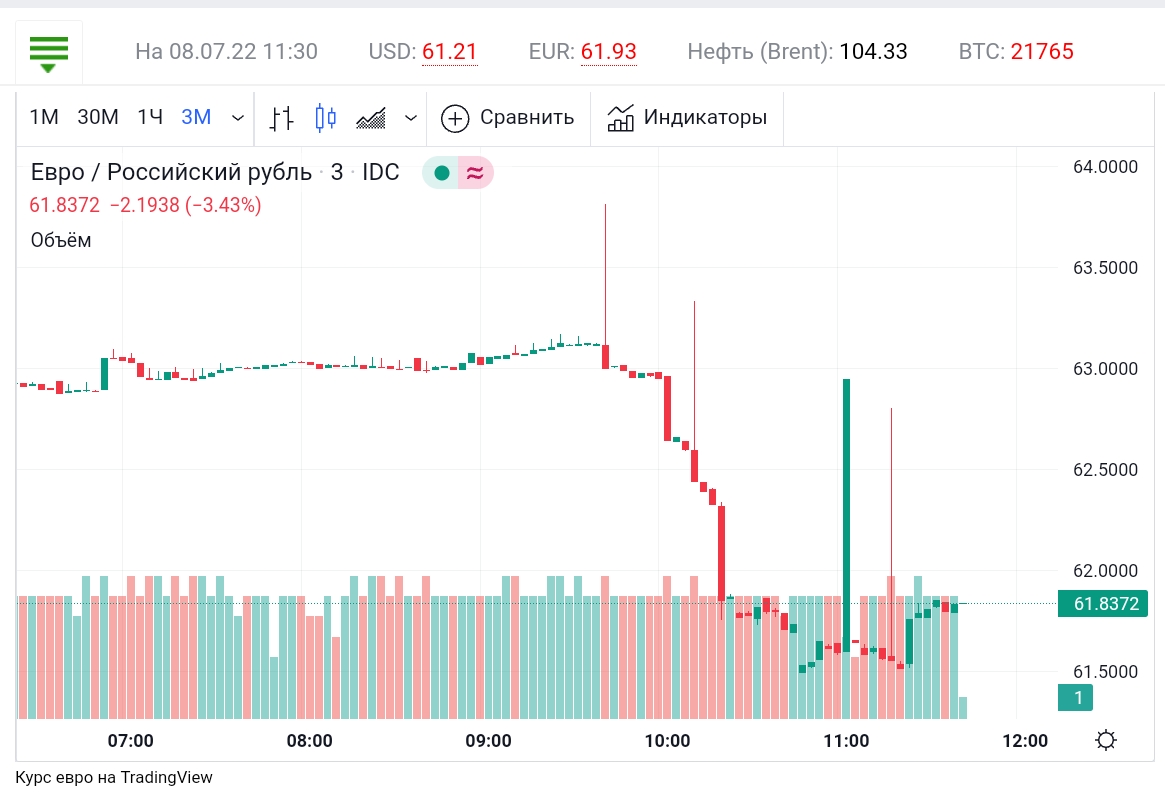The height and width of the screenshot is (800, 1165).
Task: Open the Indicators chart icon
Action: (620, 118)
